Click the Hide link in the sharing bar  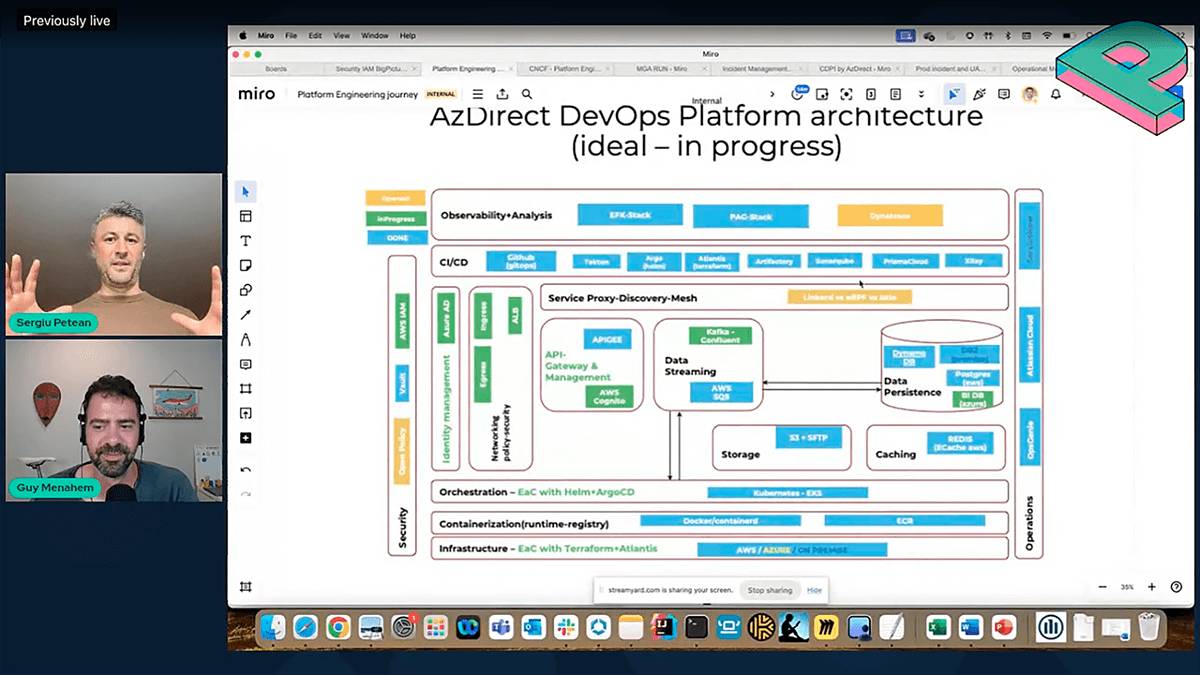[x=814, y=590]
